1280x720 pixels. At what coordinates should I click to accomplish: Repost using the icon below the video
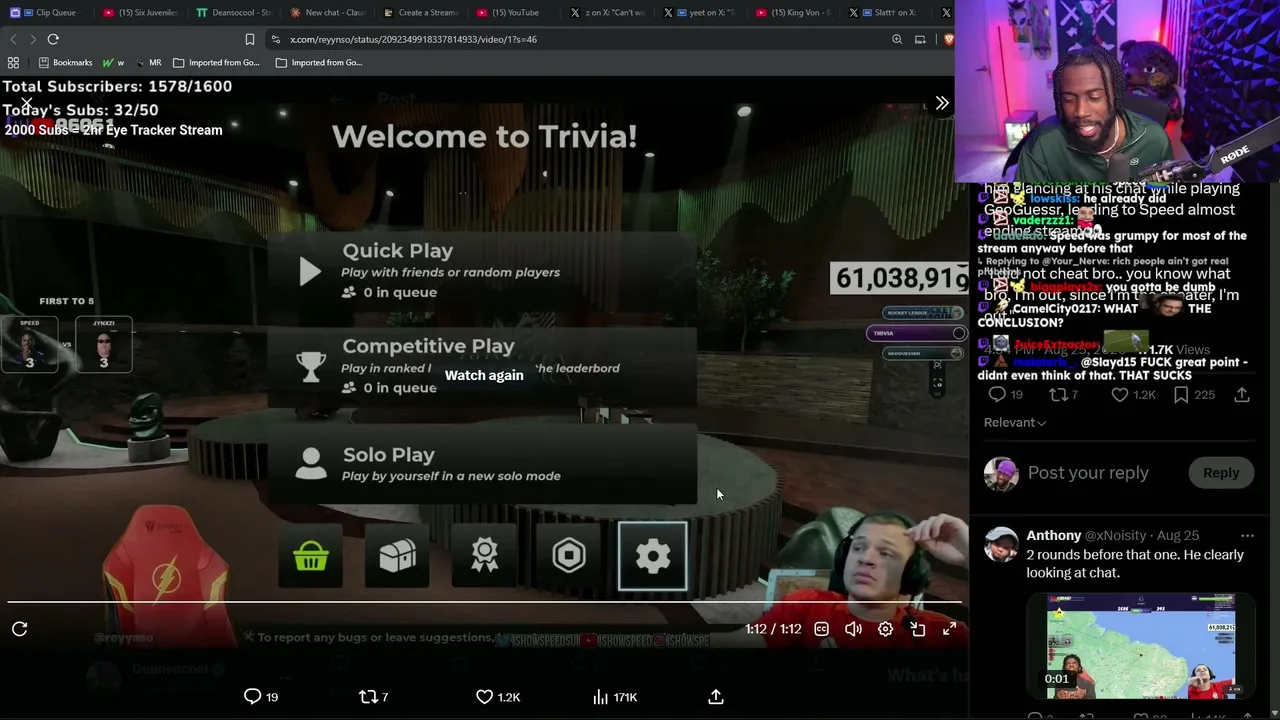coord(368,696)
